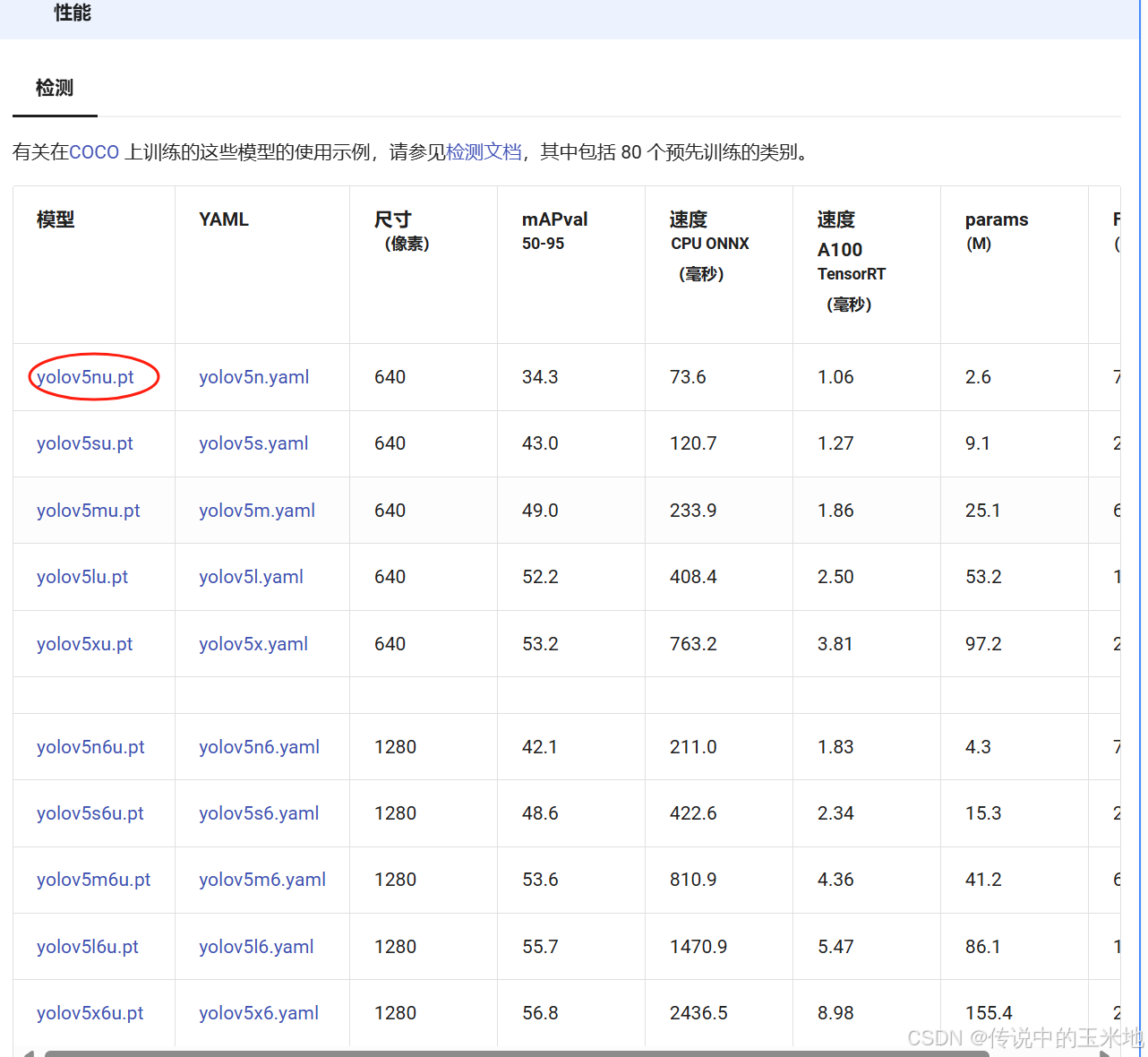Select CPU ONNX speed 73.6
The image size is (1148, 1057).
688,377
